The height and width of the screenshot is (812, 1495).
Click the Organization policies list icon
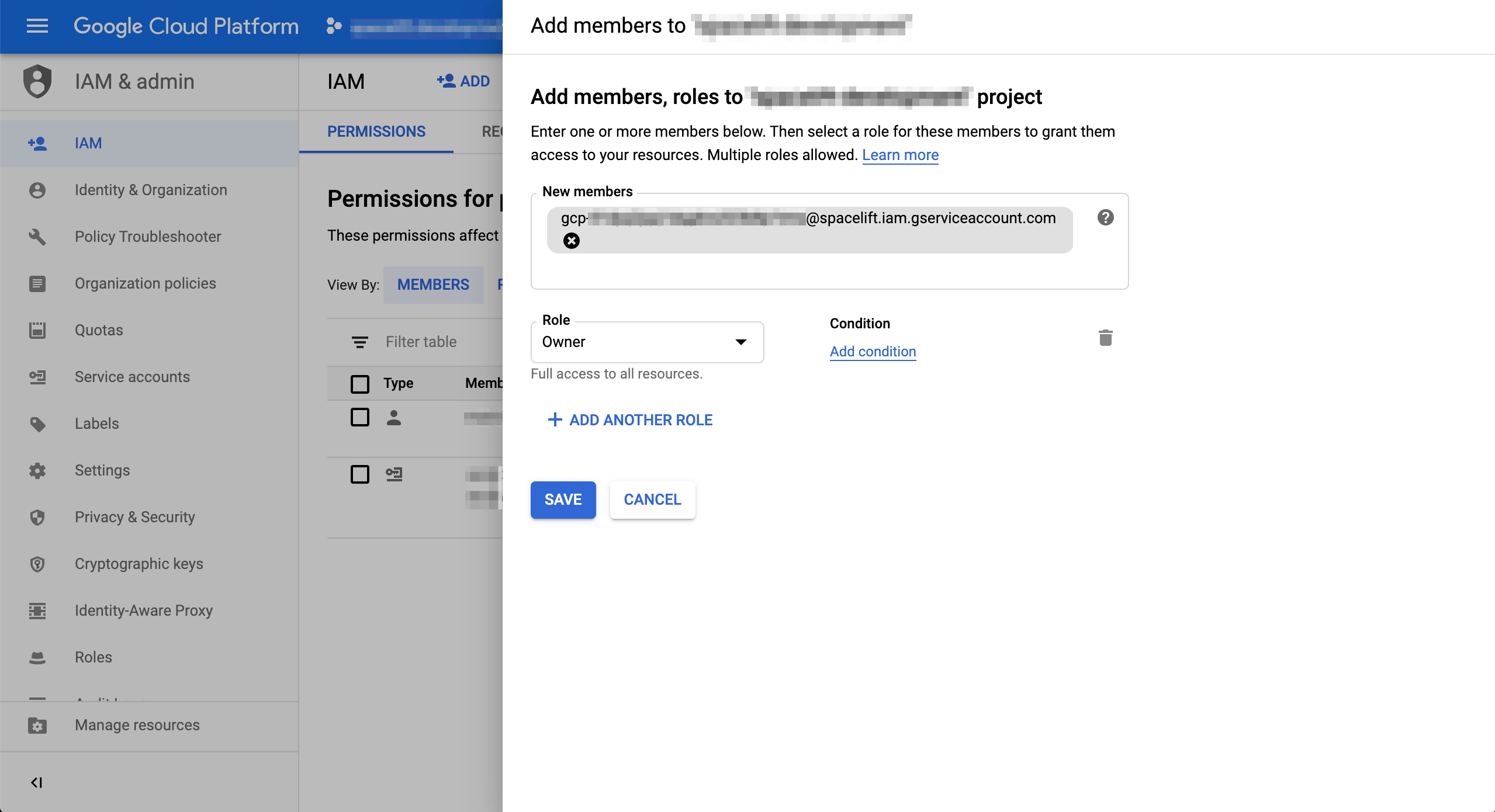point(37,283)
